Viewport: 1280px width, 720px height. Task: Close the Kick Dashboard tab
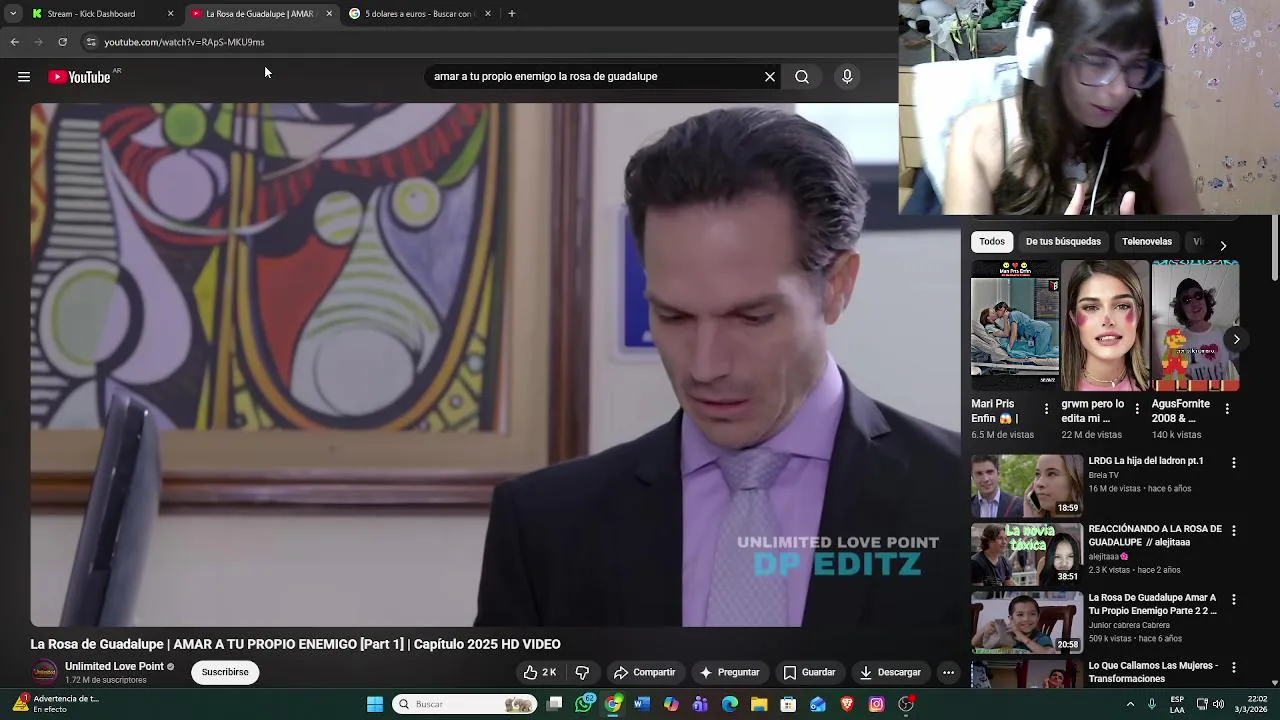pos(170,14)
